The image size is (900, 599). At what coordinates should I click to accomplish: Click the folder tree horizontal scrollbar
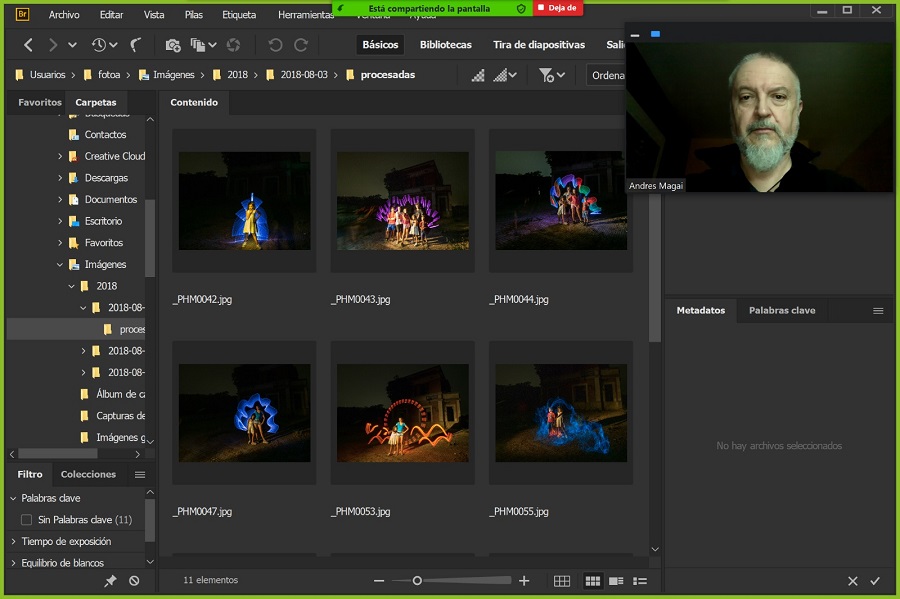click(58, 454)
